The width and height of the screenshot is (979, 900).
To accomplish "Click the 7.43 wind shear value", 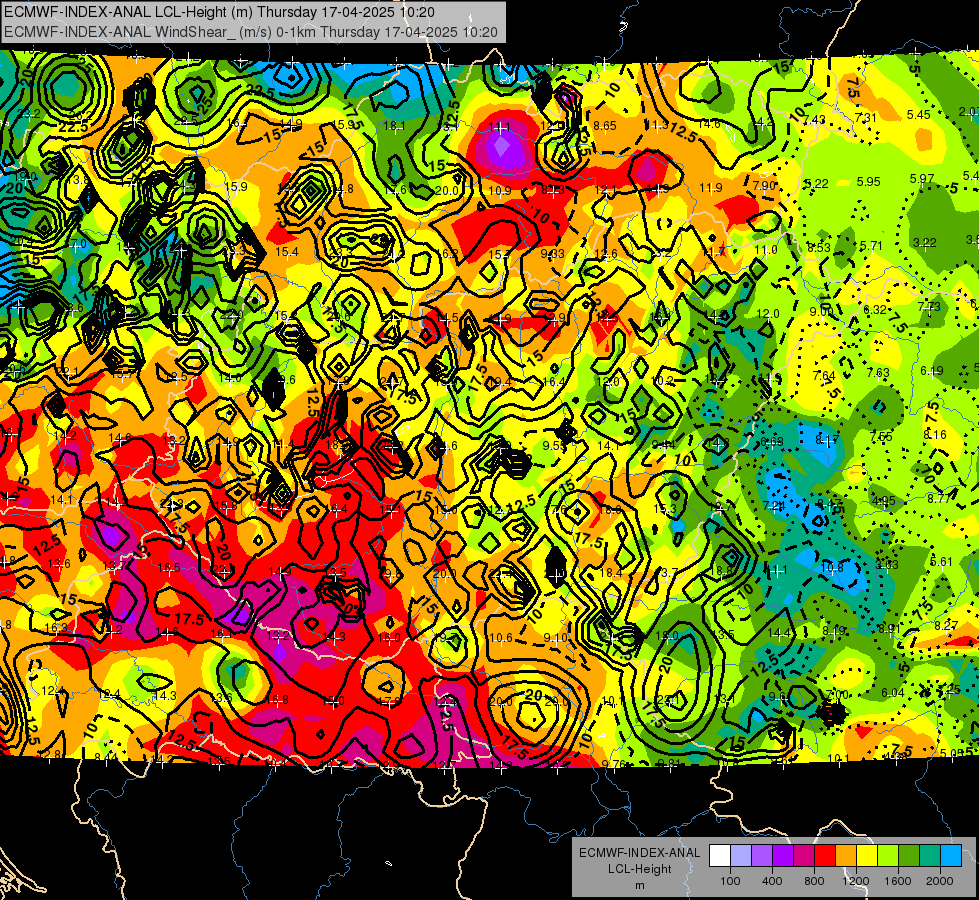I will tap(814, 119).
